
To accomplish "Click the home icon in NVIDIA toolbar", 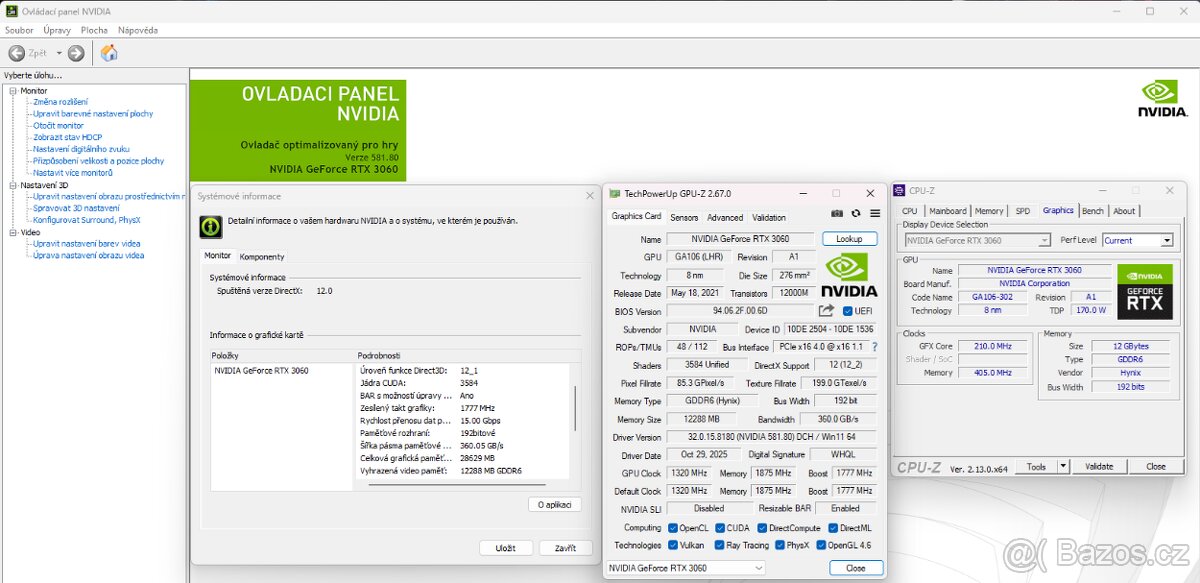I will (x=108, y=53).
